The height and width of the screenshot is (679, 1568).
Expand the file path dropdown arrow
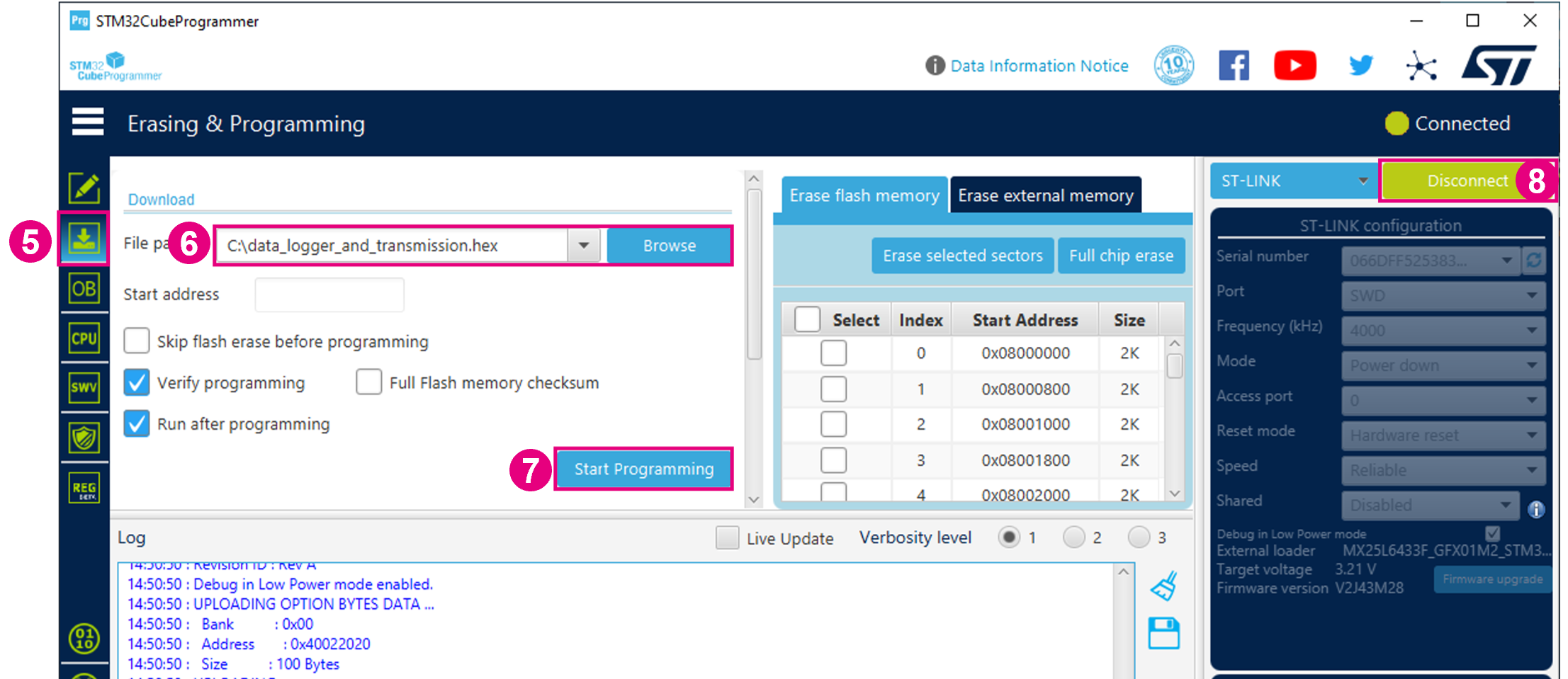tap(584, 246)
